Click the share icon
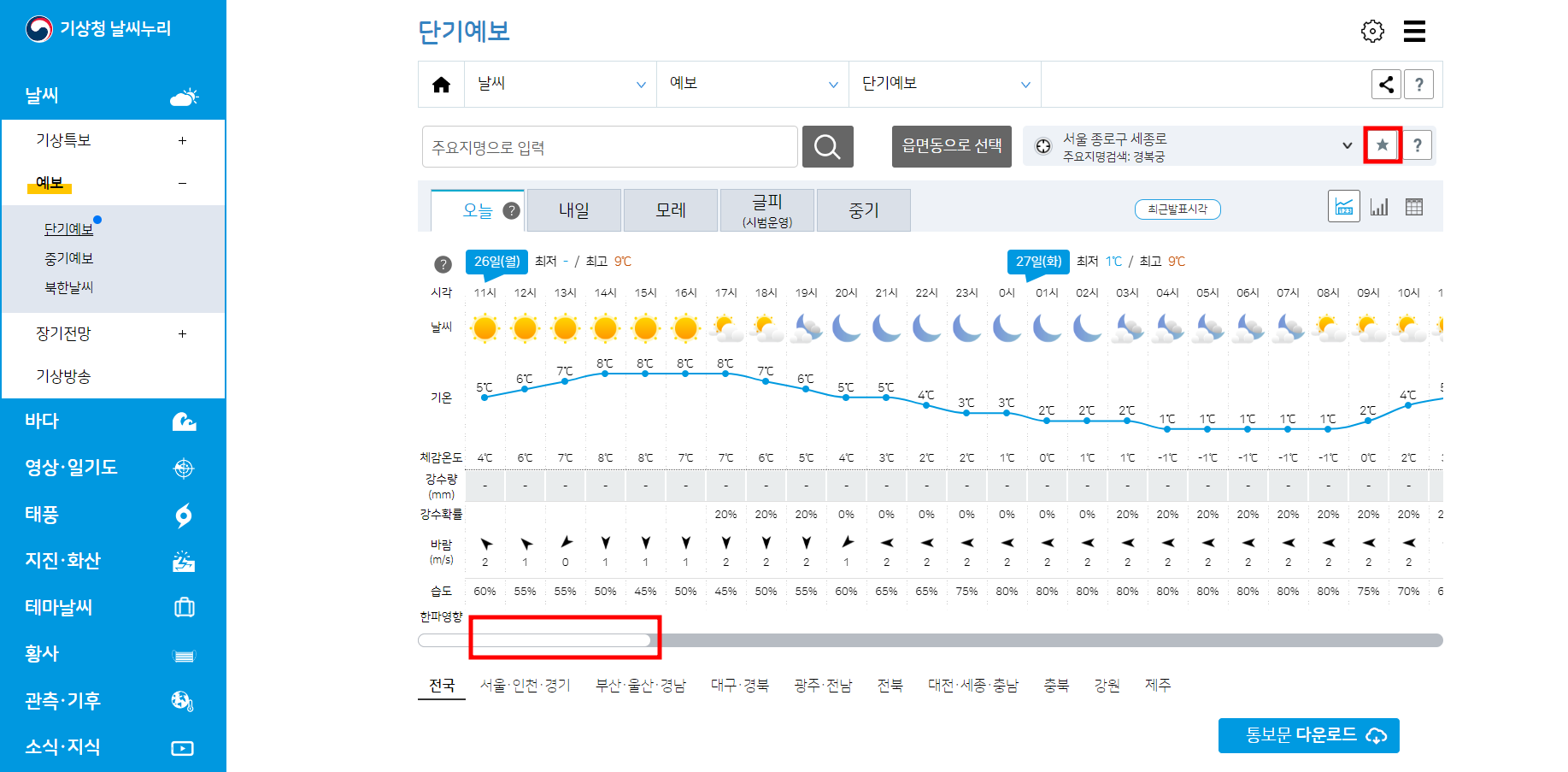1568x772 pixels. point(1386,84)
